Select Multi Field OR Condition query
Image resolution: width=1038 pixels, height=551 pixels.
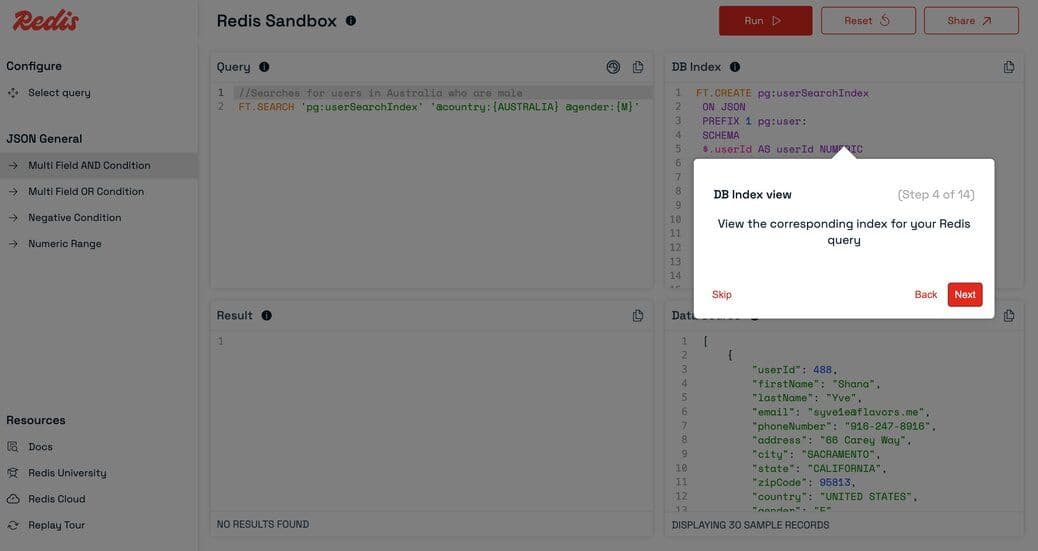tap(86, 192)
